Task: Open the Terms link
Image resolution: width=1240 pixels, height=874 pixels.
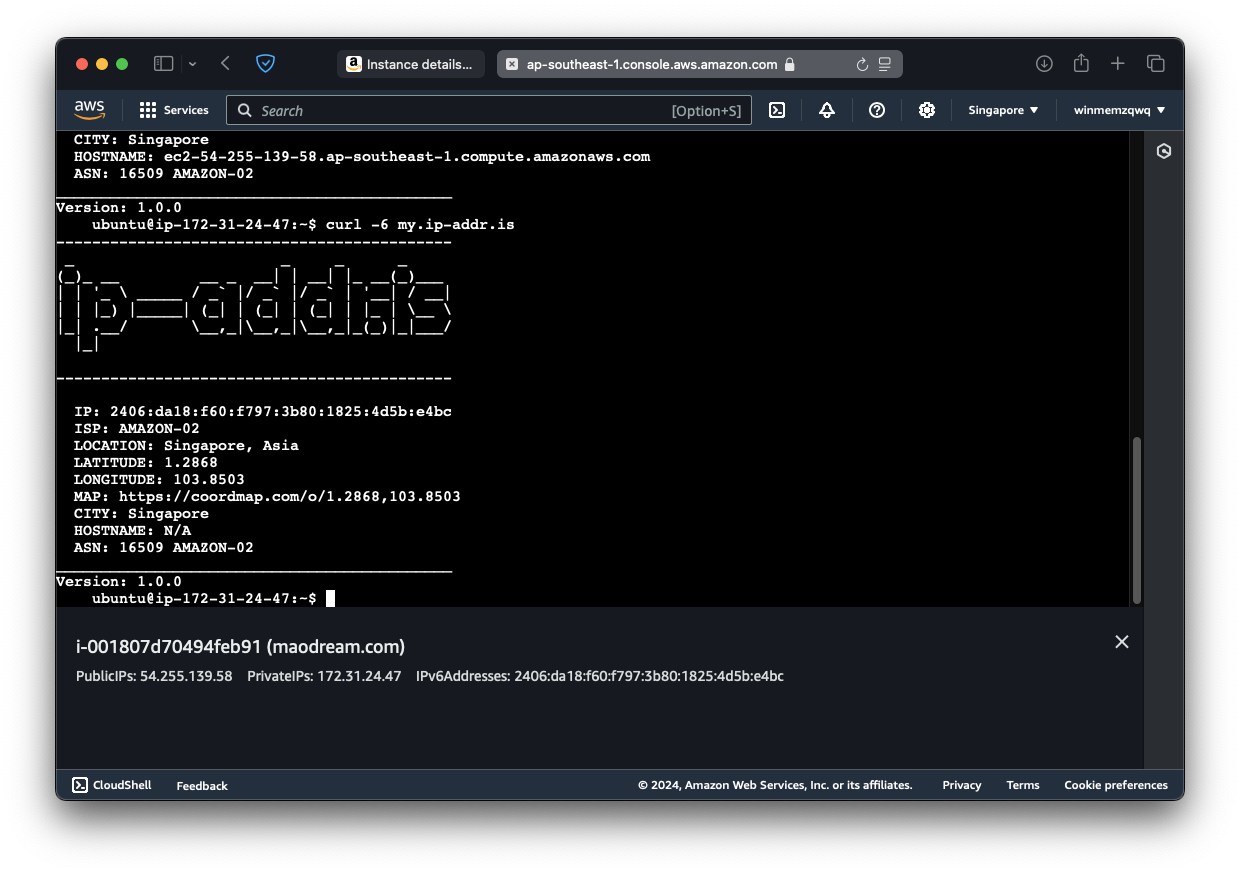Action: pyautogui.click(x=1023, y=785)
